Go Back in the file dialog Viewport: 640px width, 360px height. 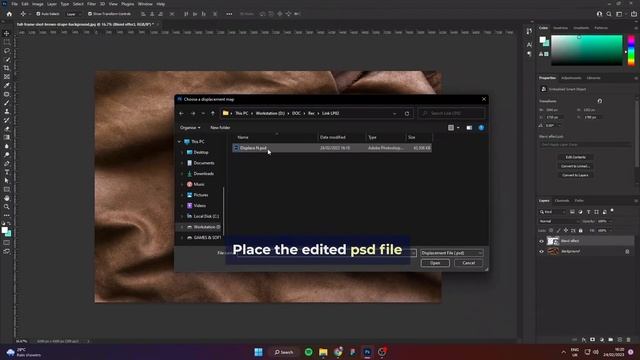click(181, 113)
